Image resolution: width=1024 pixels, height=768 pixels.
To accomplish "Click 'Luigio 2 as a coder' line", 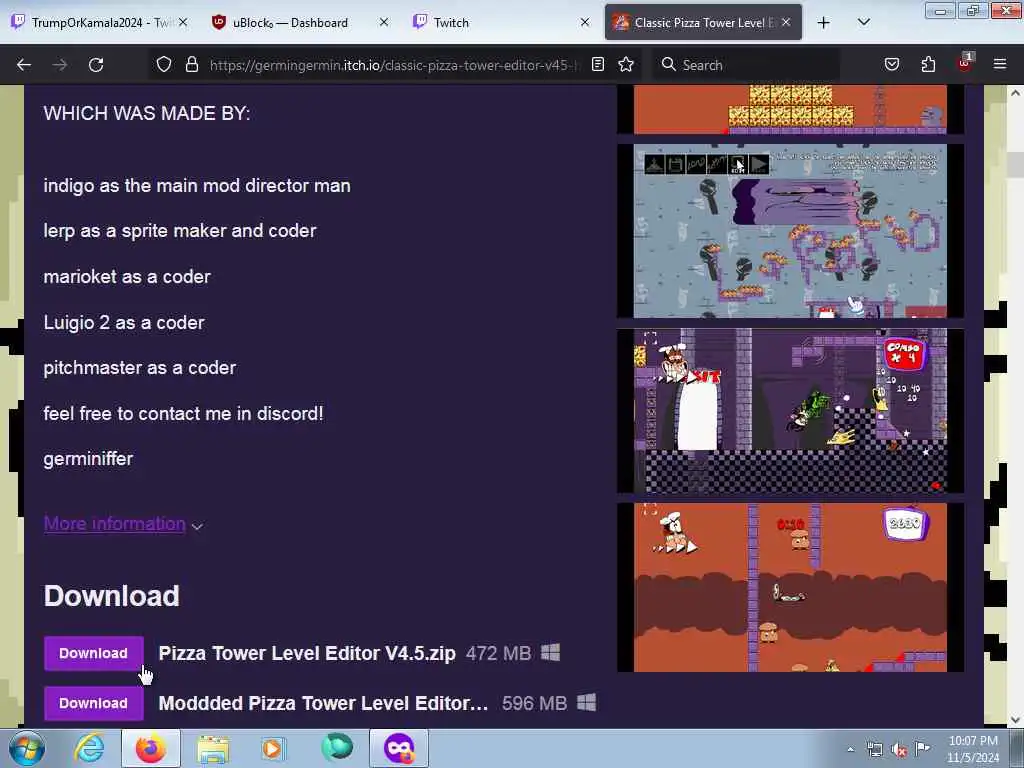I will [x=124, y=323].
